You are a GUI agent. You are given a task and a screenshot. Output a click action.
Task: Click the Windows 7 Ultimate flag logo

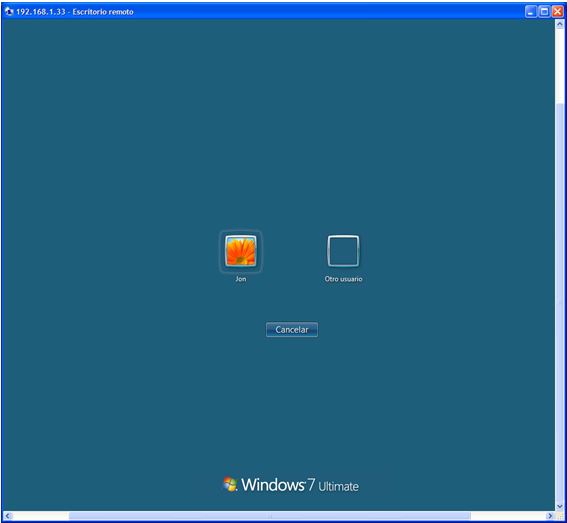230,484
